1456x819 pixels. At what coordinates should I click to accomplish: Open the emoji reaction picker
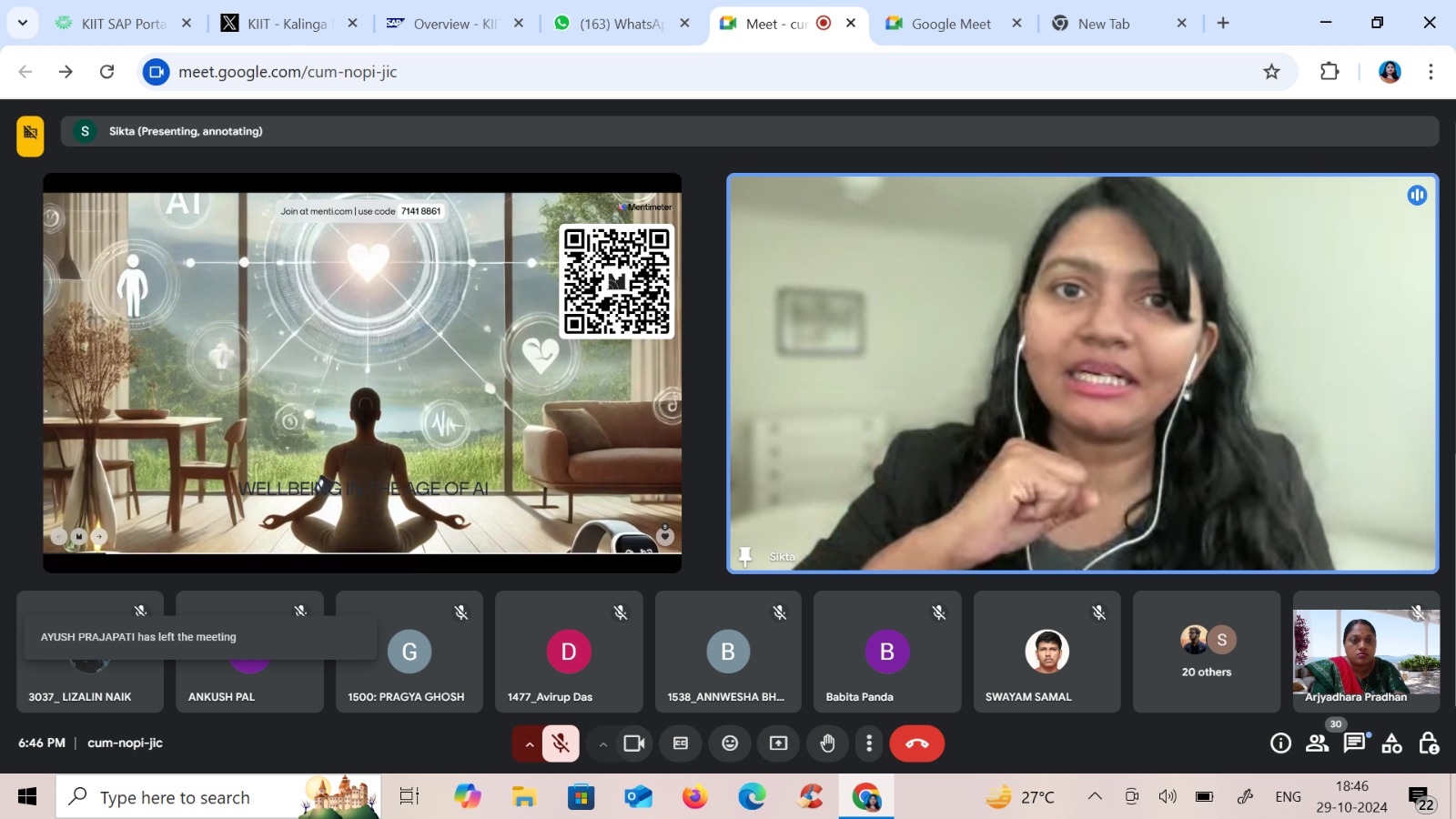[x=730, y=743]
